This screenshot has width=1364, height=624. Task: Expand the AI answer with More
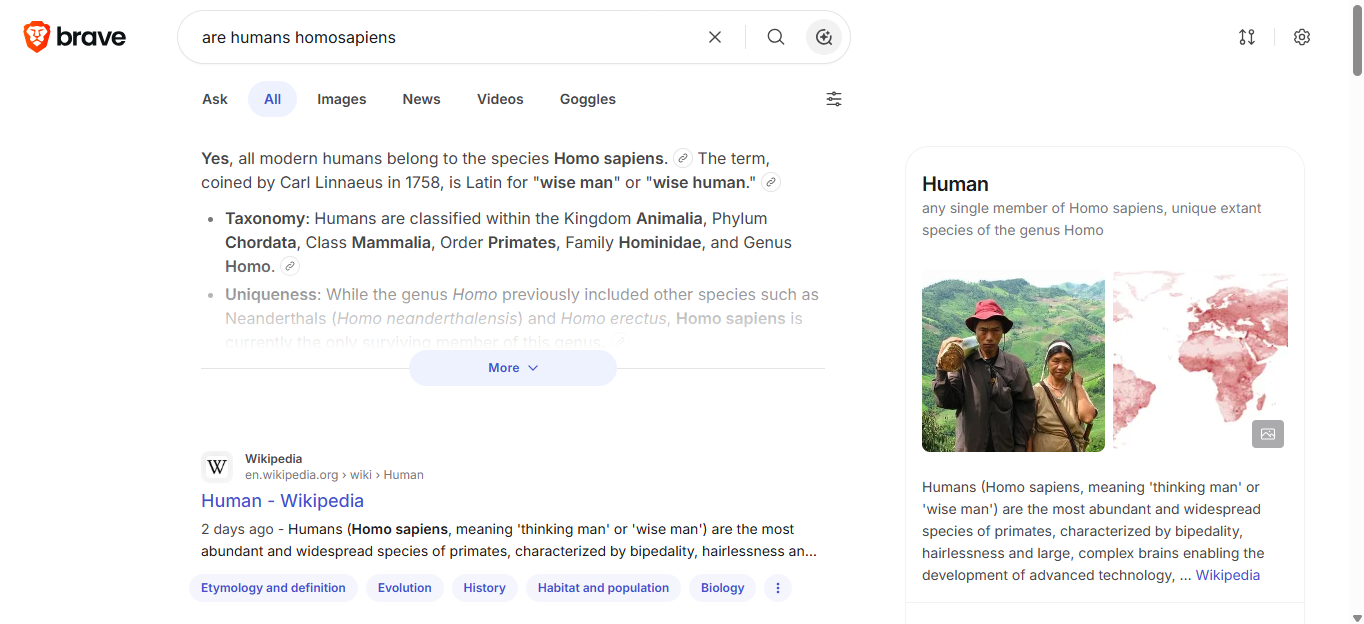[513, 368]
